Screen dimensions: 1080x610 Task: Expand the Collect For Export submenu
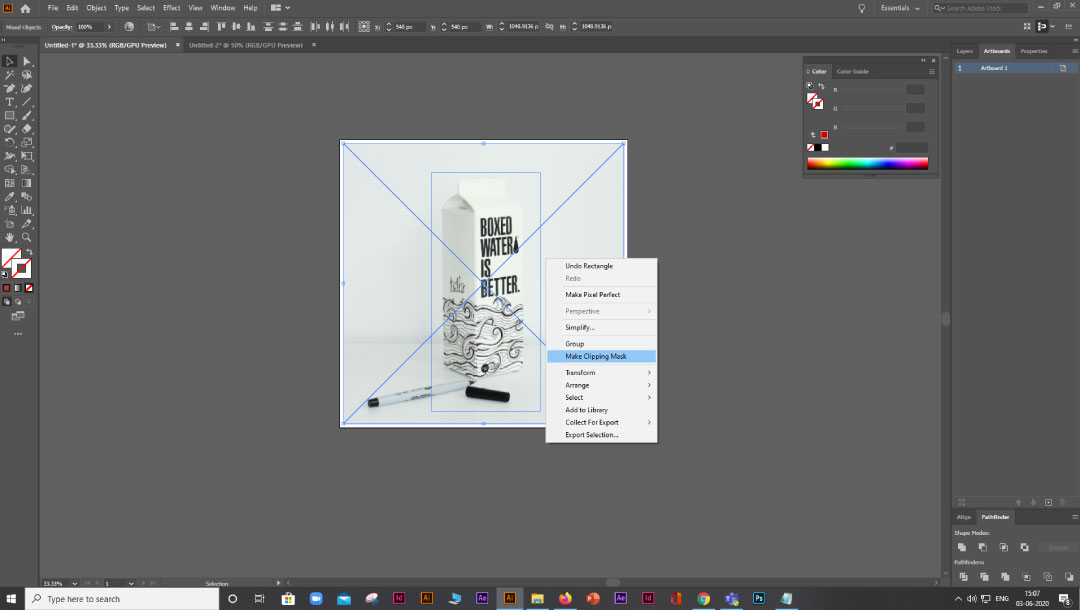point(601,422)
